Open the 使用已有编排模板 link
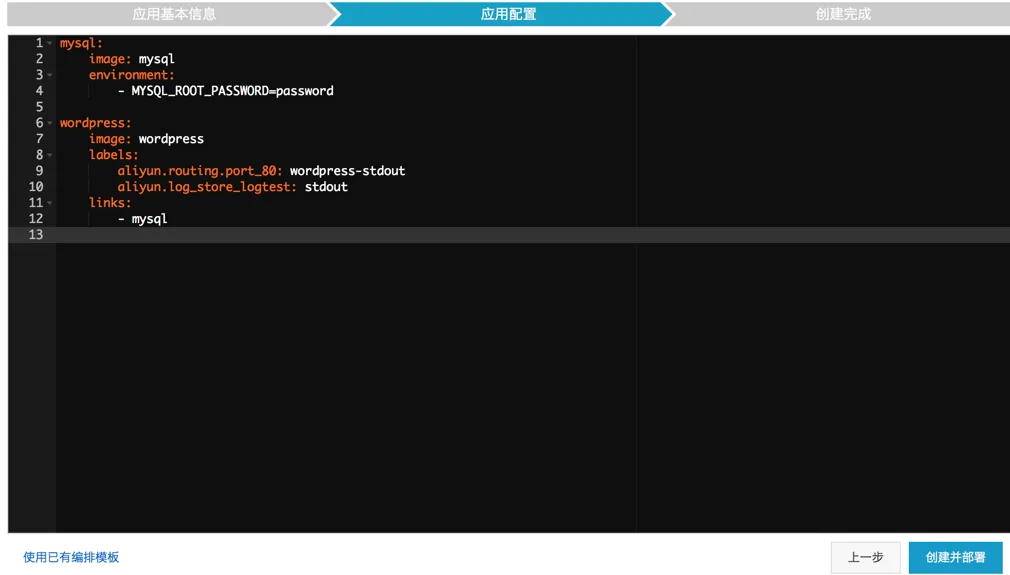The width and height of the screenshot is (1010, 575). coord(71,557)
